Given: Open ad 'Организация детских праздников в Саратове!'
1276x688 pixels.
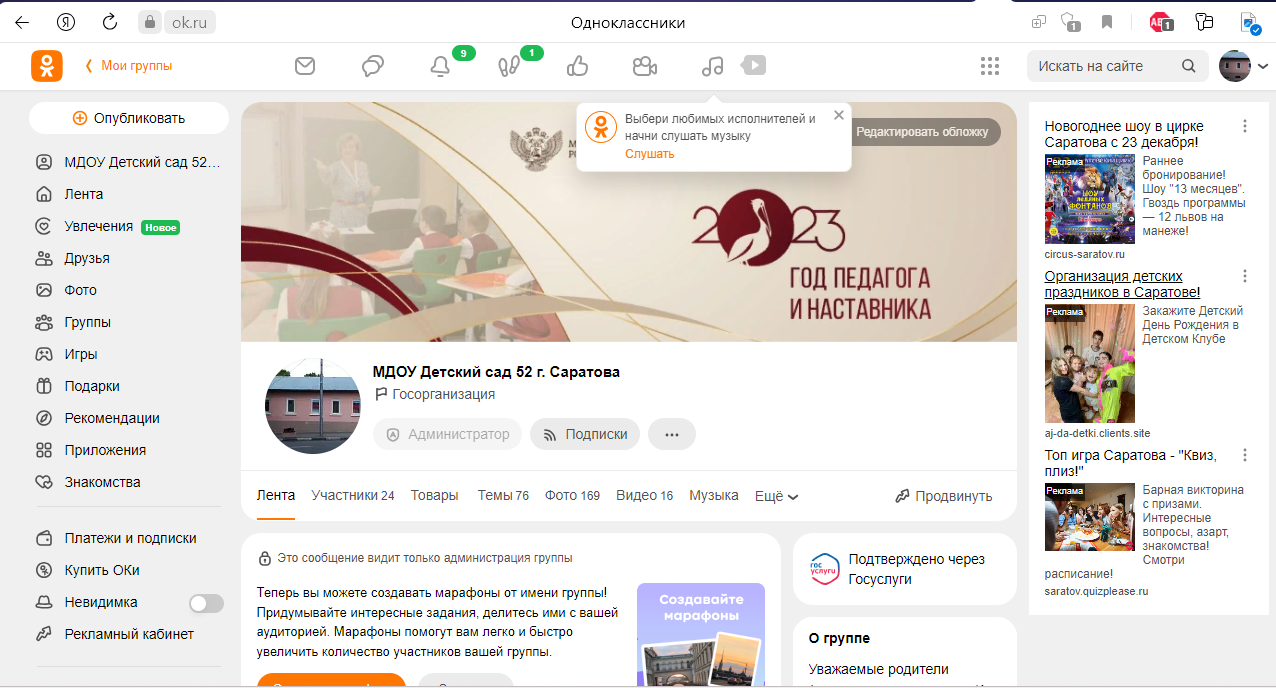Looking at the screenshot, I should point(1122,284).
